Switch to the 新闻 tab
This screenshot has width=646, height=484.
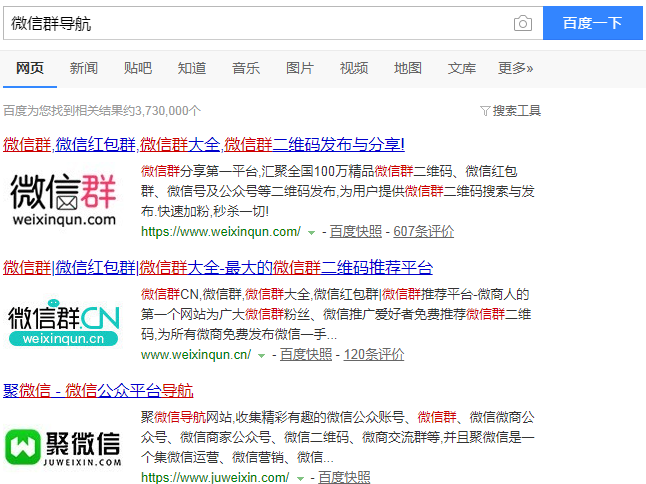tap(84, 68)
